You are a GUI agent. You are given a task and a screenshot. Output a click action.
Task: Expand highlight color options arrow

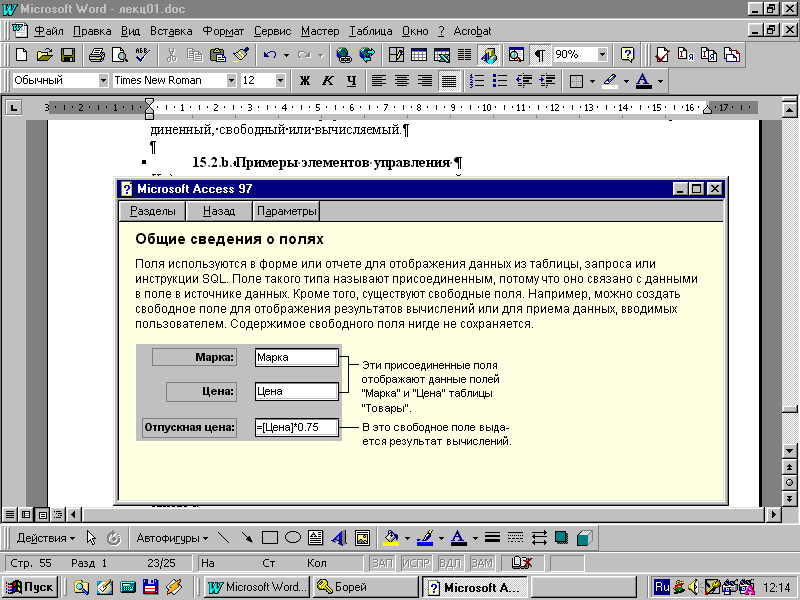pos(626,81)
